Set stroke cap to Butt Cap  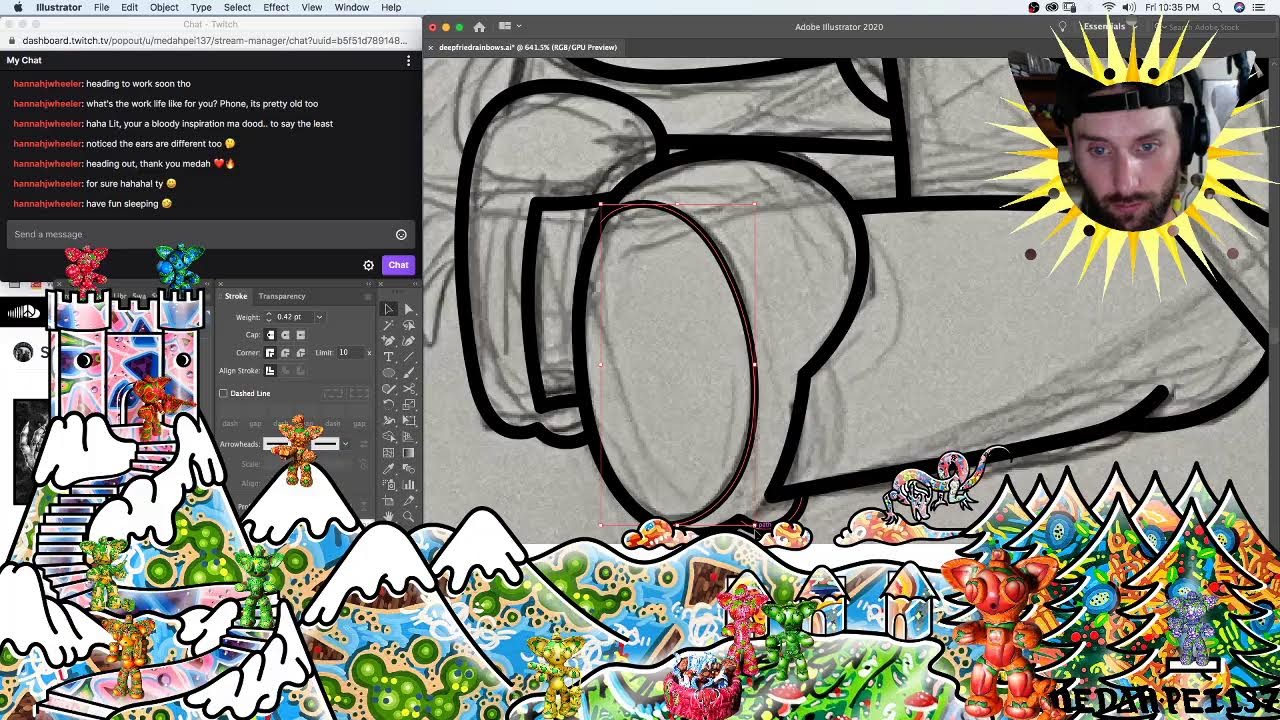tap(270, 335)
